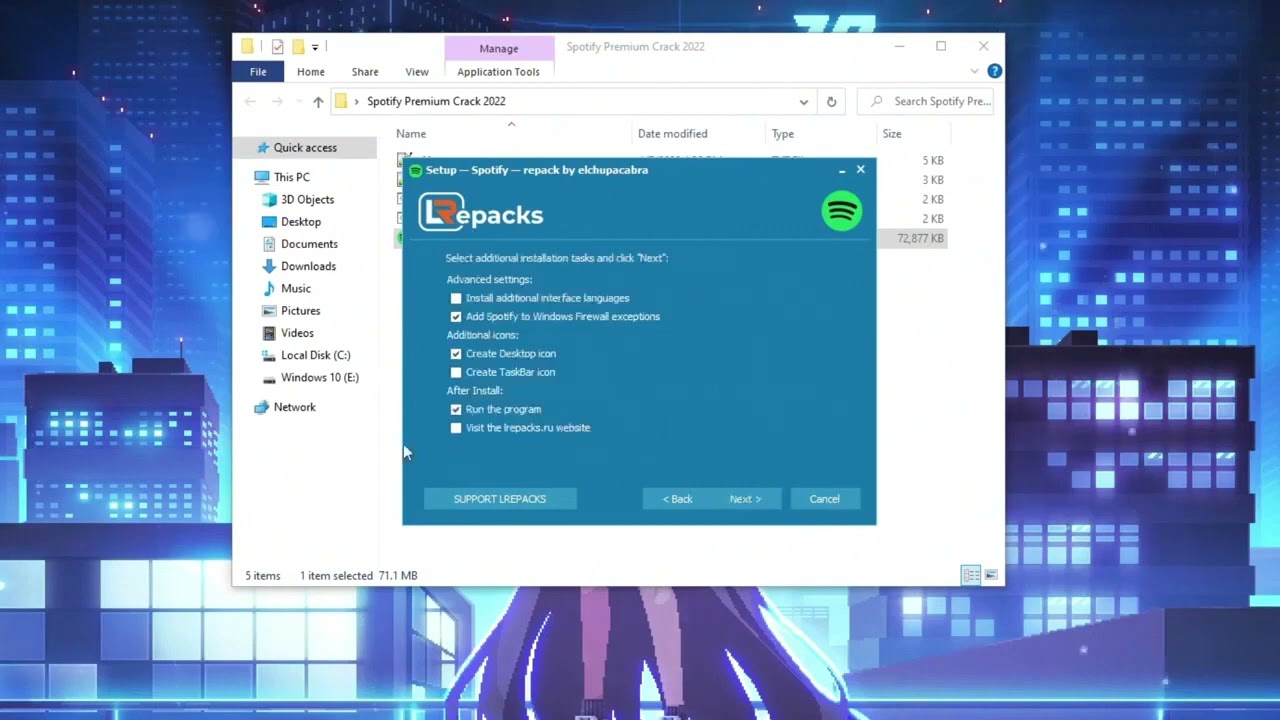Sort files by Date modified column
Viewport: 1280px width, 720px height.
point(672,134)
